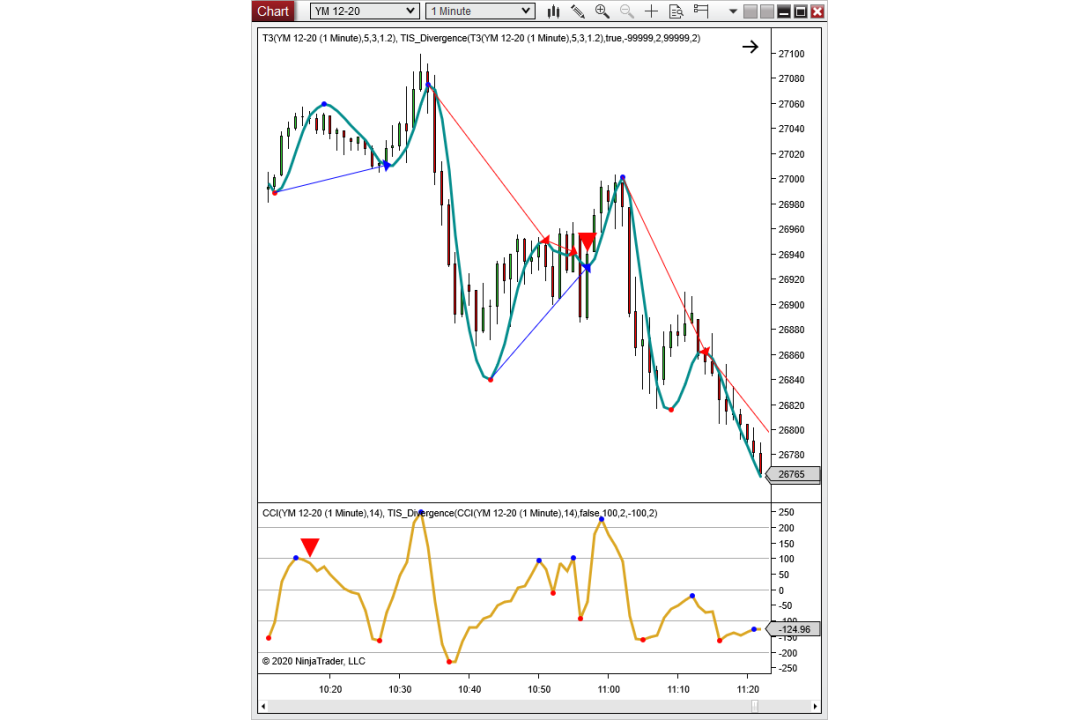The width and height of the screenshot is (1080, 720).
Task: Click the -124.96 CCI value marker
Action: (793, 629)
